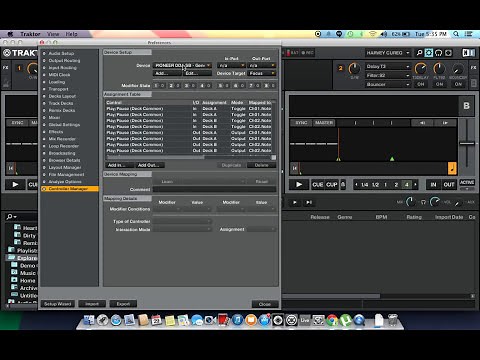Toggle MASTER on Deck B
480x360 pixels.
click(x=324, y=123)
